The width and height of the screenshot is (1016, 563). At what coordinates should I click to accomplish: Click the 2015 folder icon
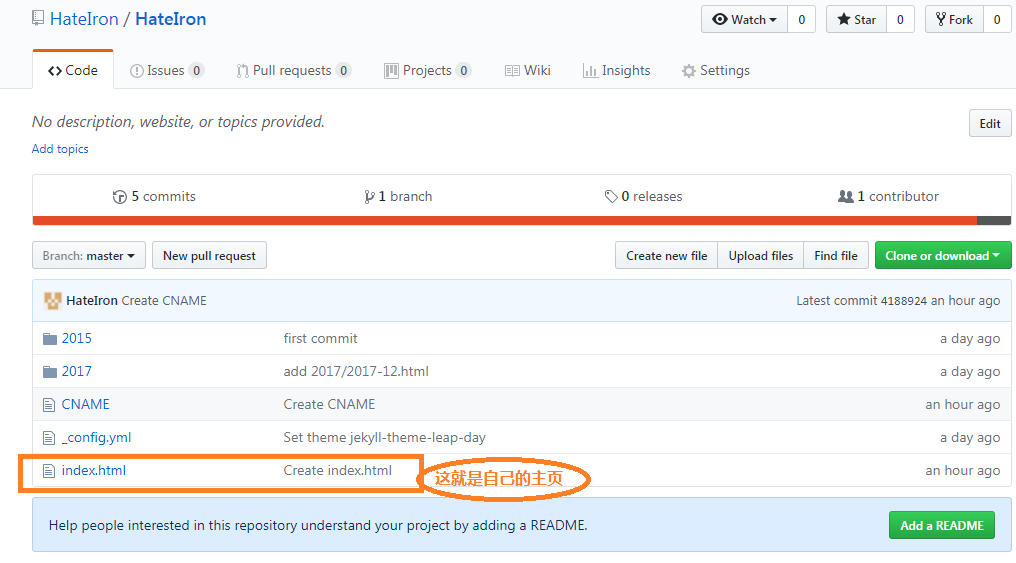(50, 339)
